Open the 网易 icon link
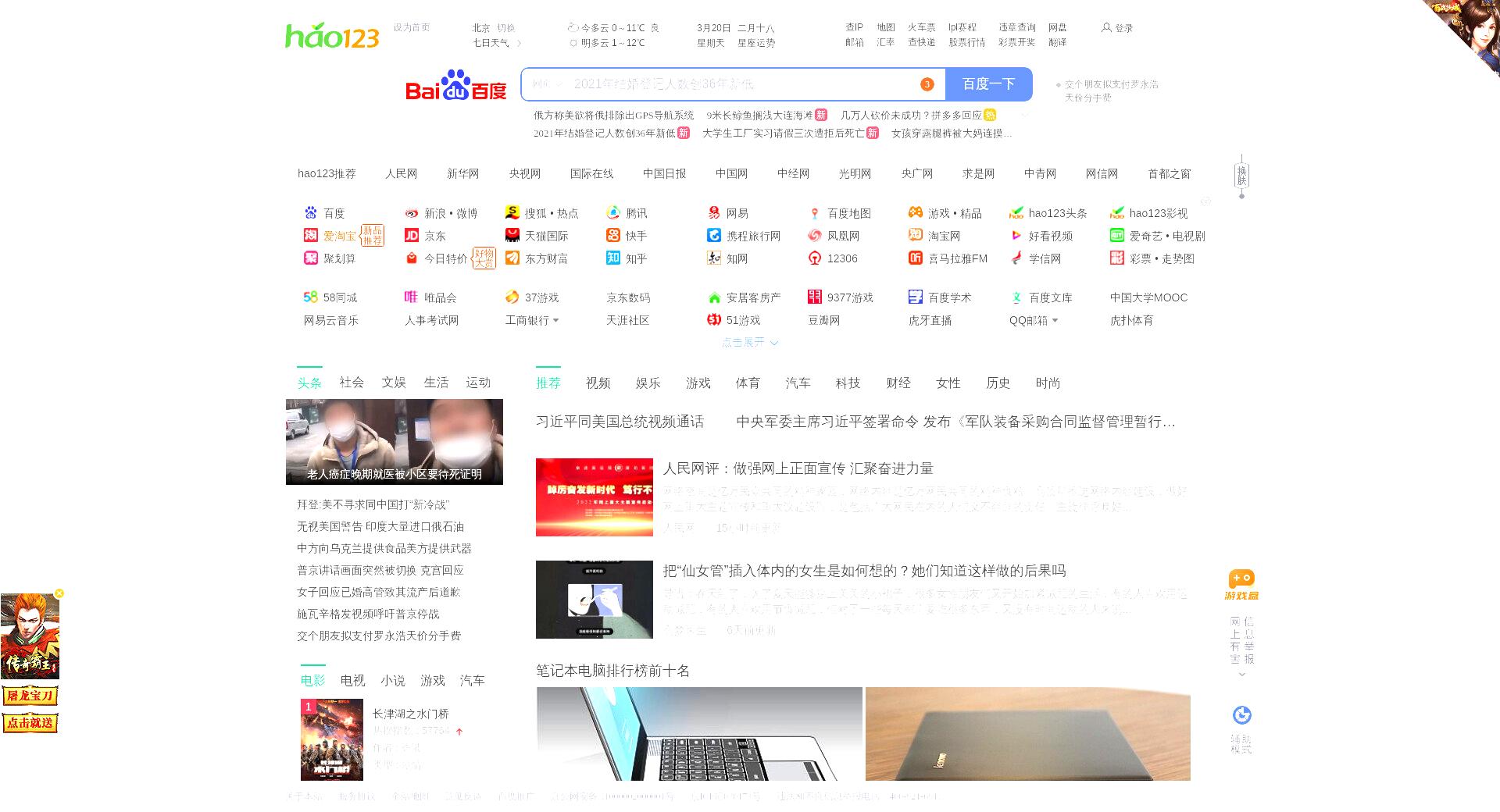 714,212
